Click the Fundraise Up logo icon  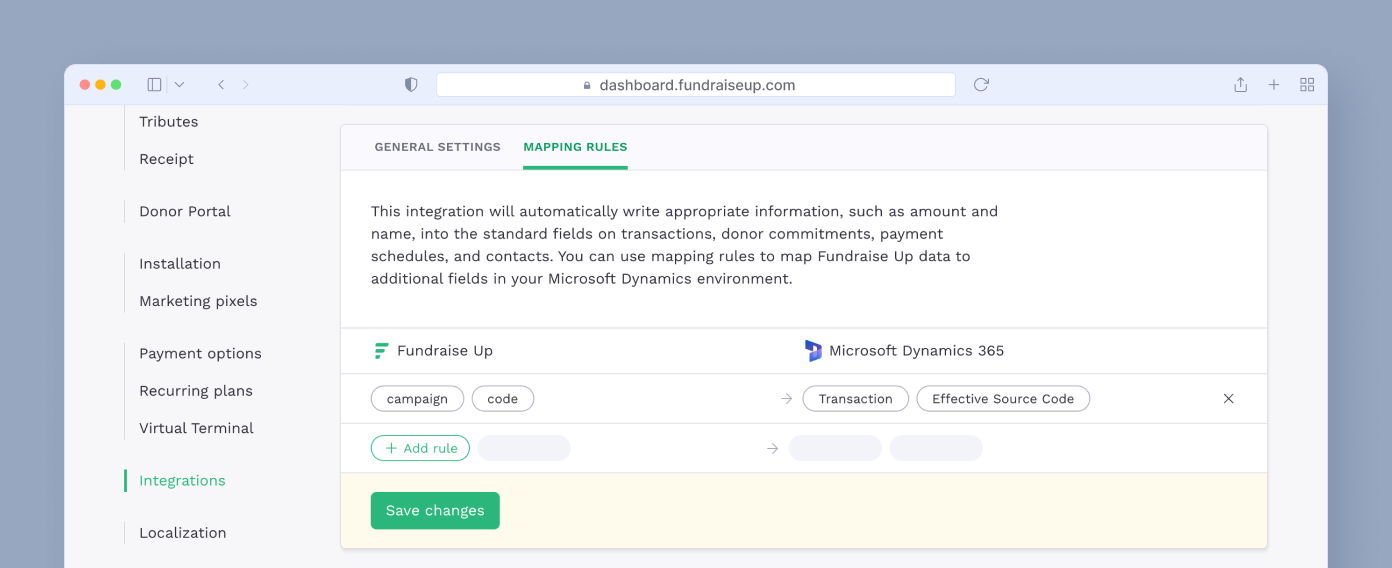coord(381,351)
